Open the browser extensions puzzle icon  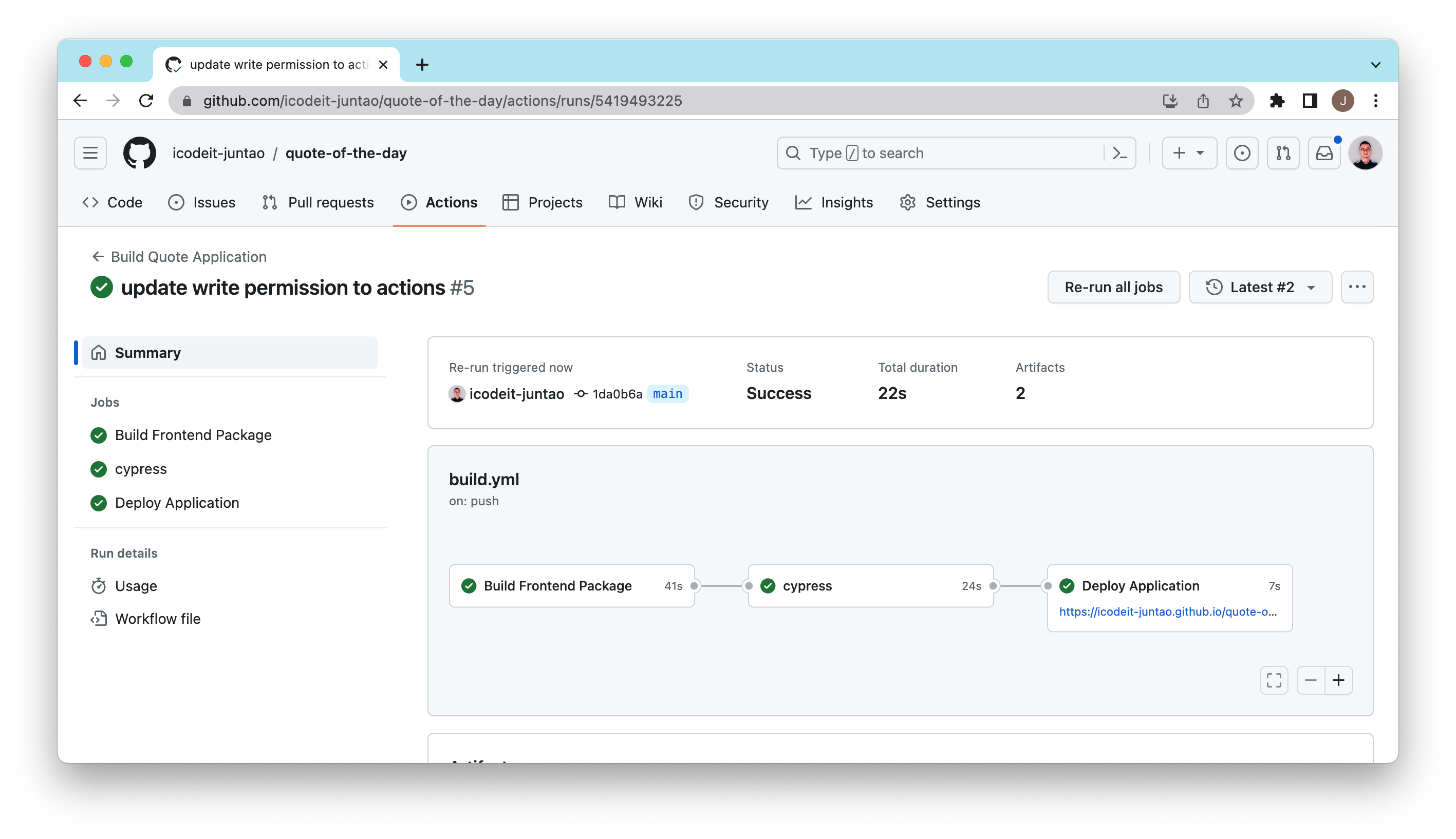(1277, 101)
